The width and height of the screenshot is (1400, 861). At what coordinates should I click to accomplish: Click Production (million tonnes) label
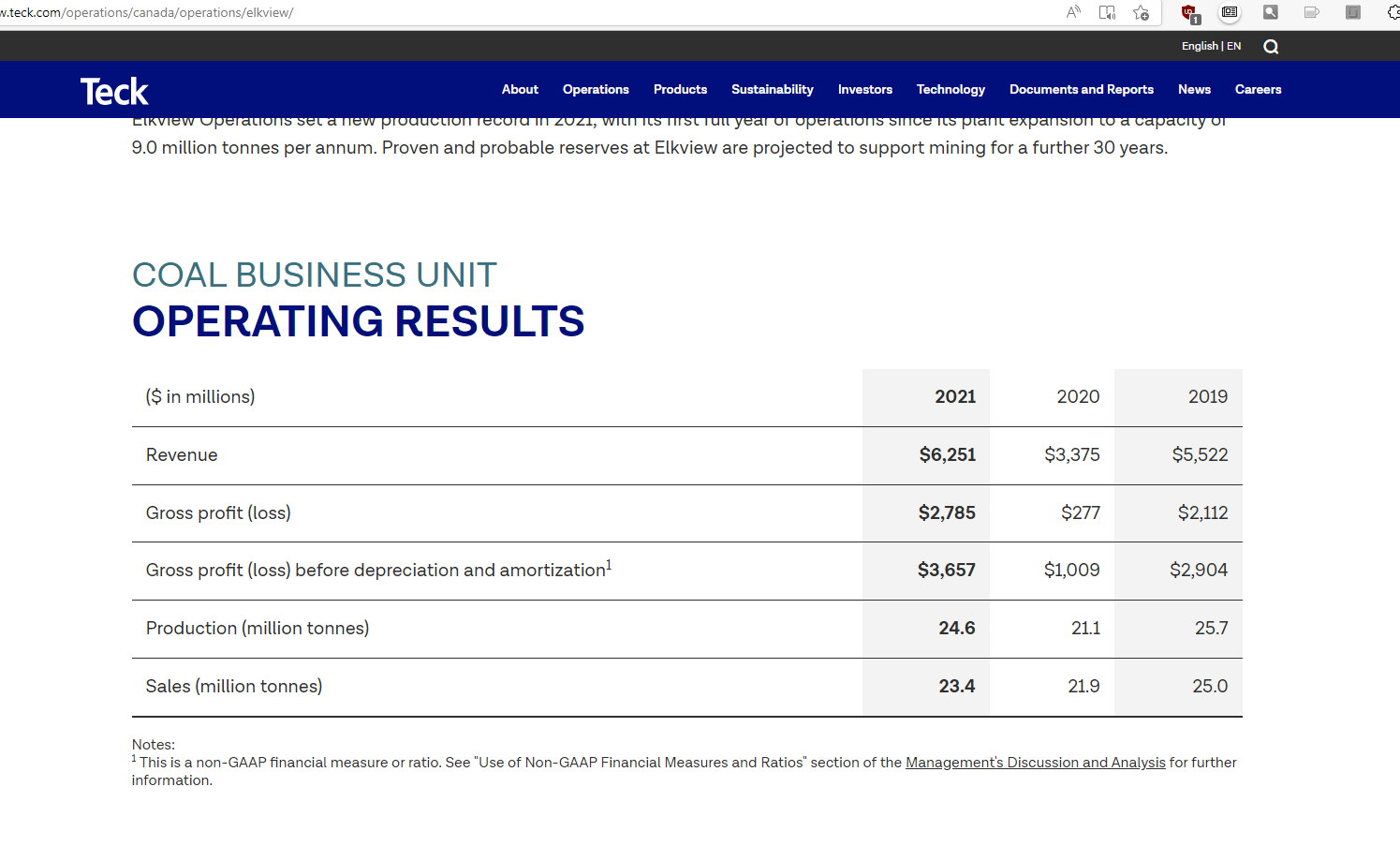pyautogui.click(x=258, y=628)
